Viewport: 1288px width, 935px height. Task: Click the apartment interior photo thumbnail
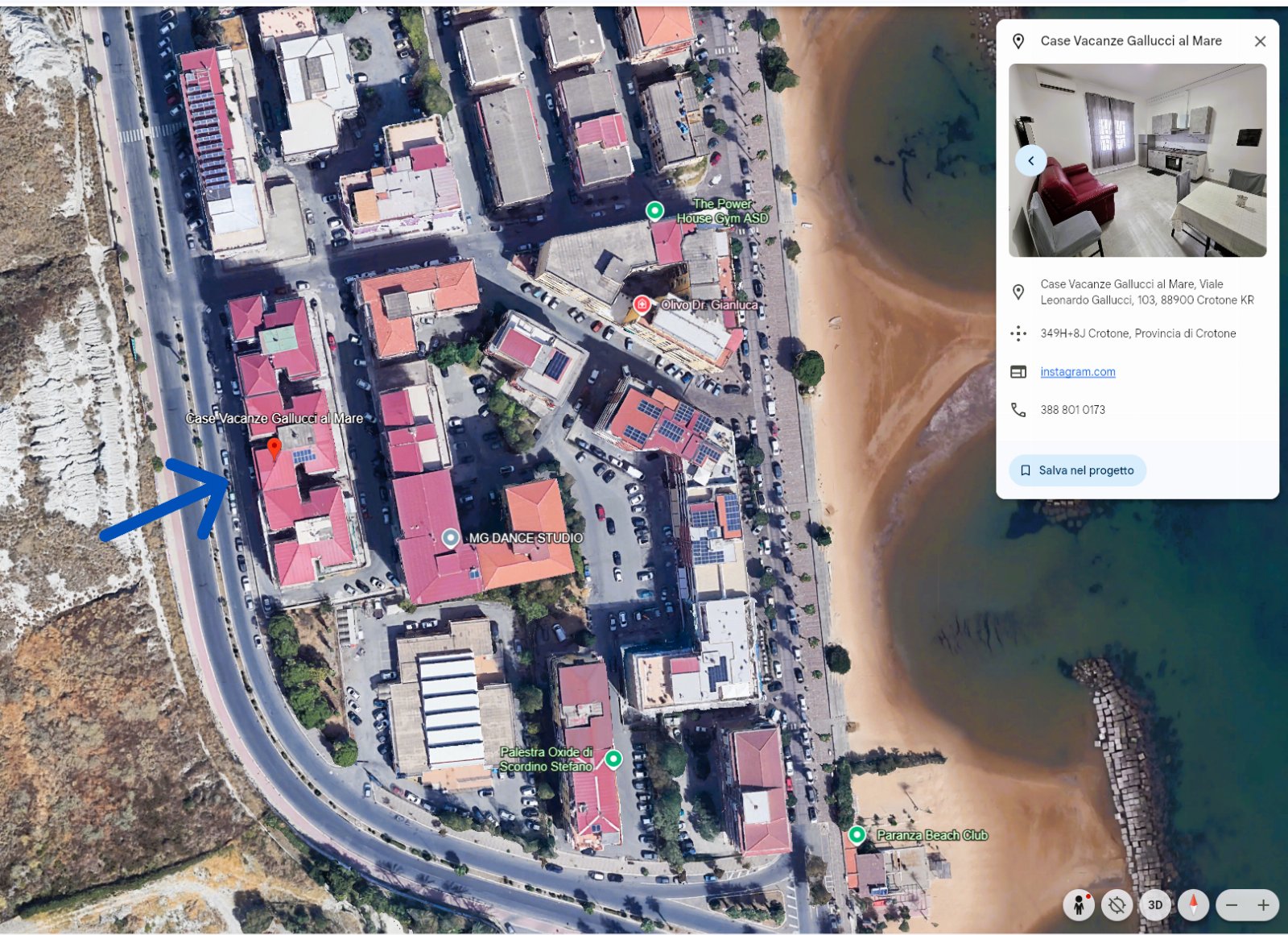1137,160
